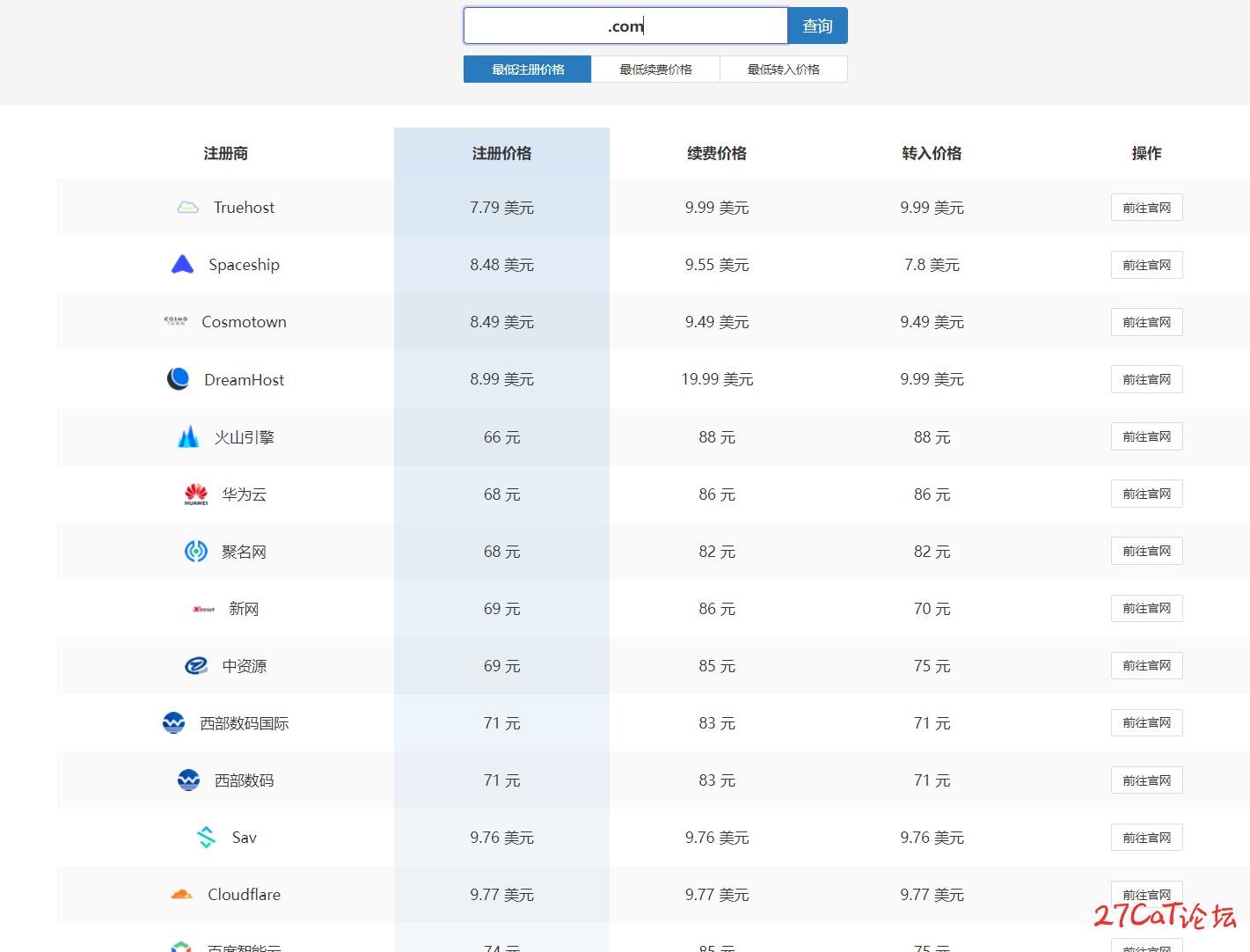Image resolution: width=1250 pixels, height=952 pixels.
Task: Open 前往官网 button for 华为云
Action: click(1147, 494)
